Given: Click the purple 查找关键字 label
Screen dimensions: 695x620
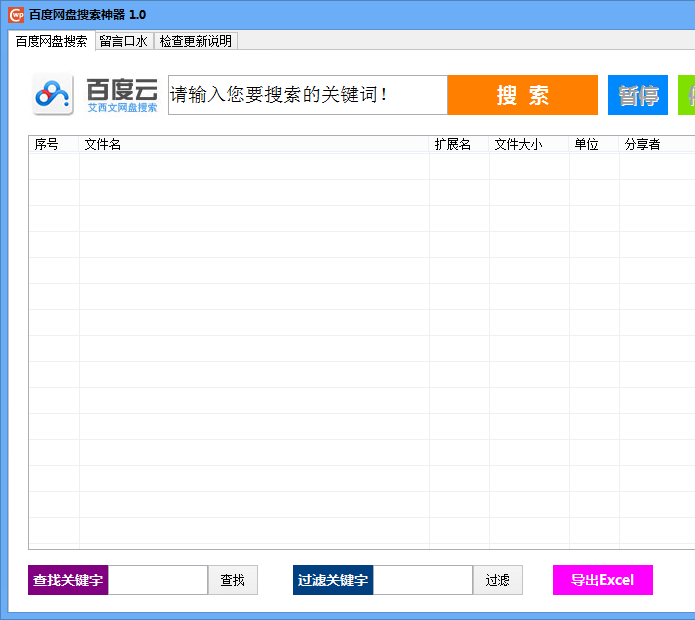Looking at the screenshot, I should 68,580.
